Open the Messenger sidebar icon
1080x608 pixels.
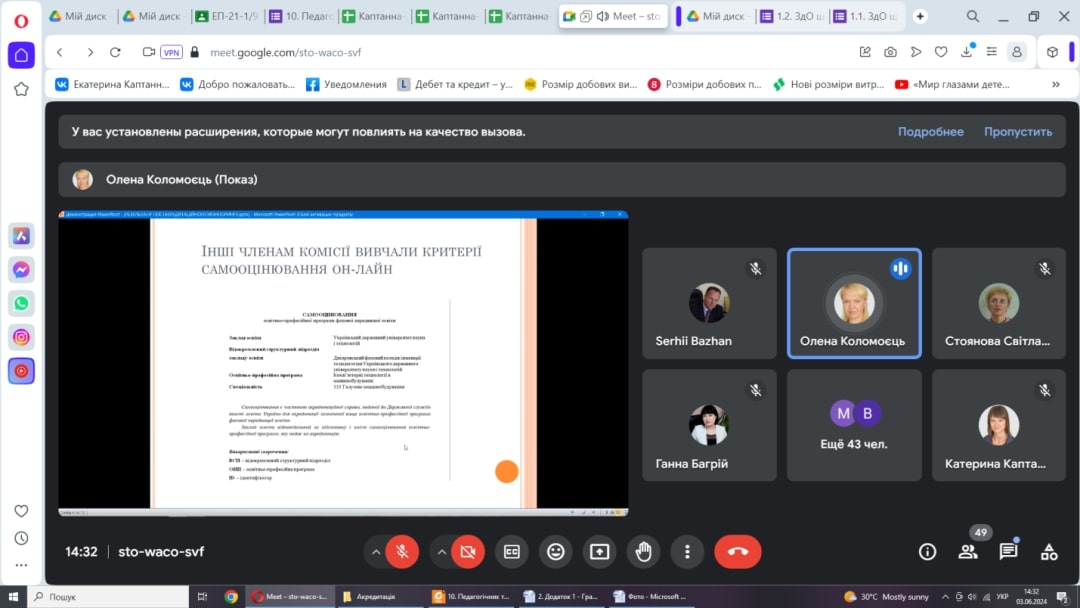coord(21,270)
